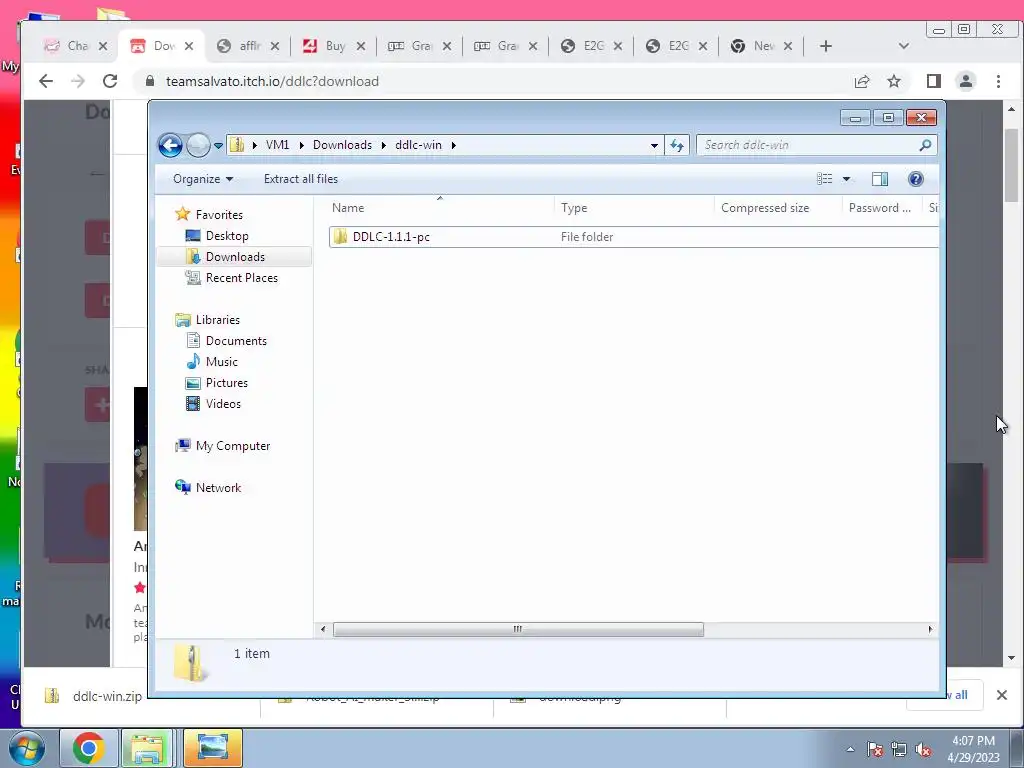
Task: Open the tab search dropdown
Action: 904,46
